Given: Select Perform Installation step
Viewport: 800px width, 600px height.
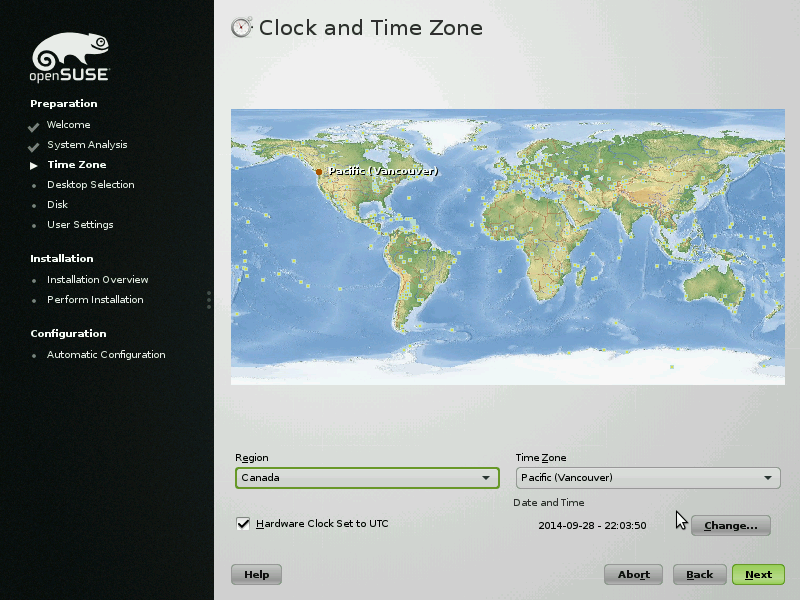Looking at the screenshot, I should coord(95,300).
